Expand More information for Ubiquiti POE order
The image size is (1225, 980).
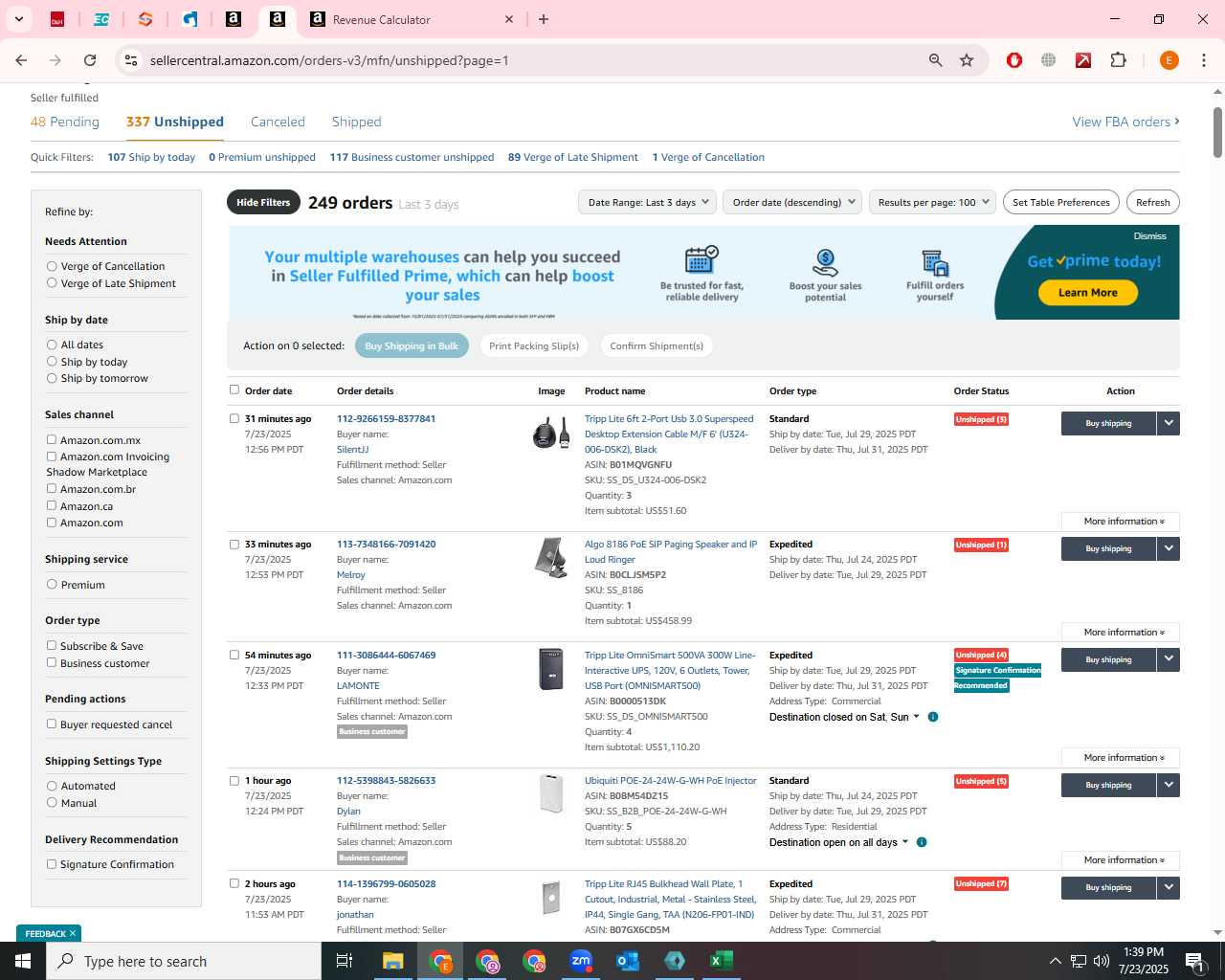point(1121,859)
